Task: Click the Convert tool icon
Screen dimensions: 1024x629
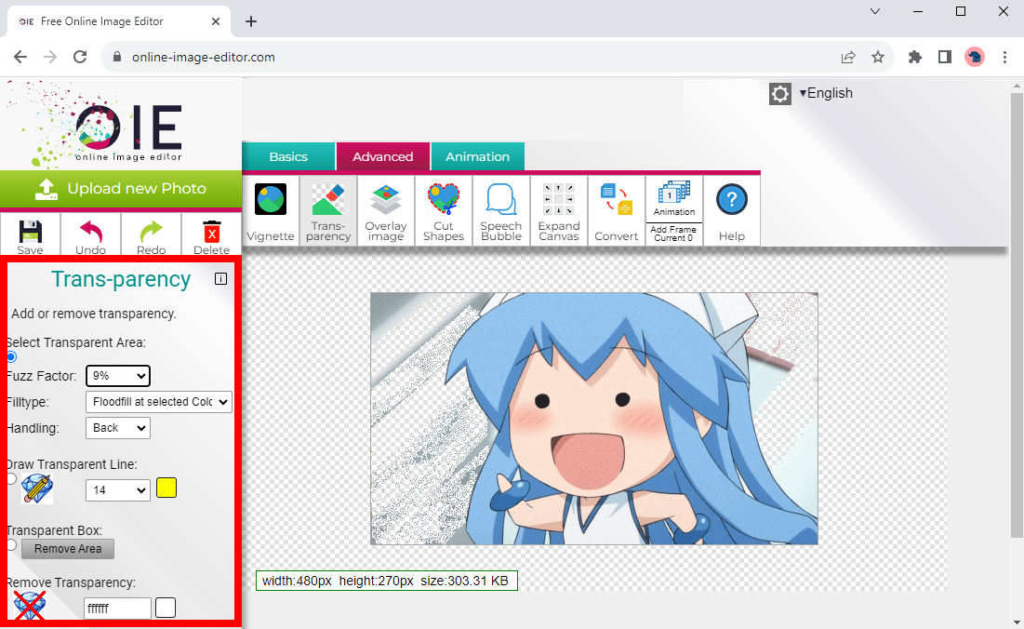Action: [616, 205]
